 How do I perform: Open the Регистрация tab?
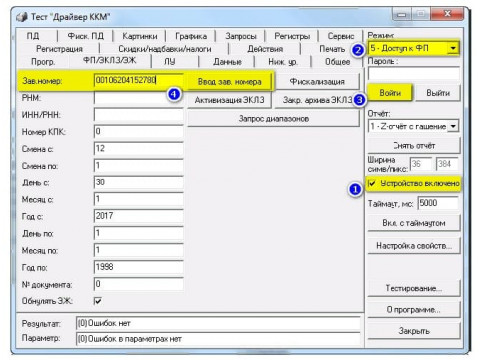[x=59, y=49]
